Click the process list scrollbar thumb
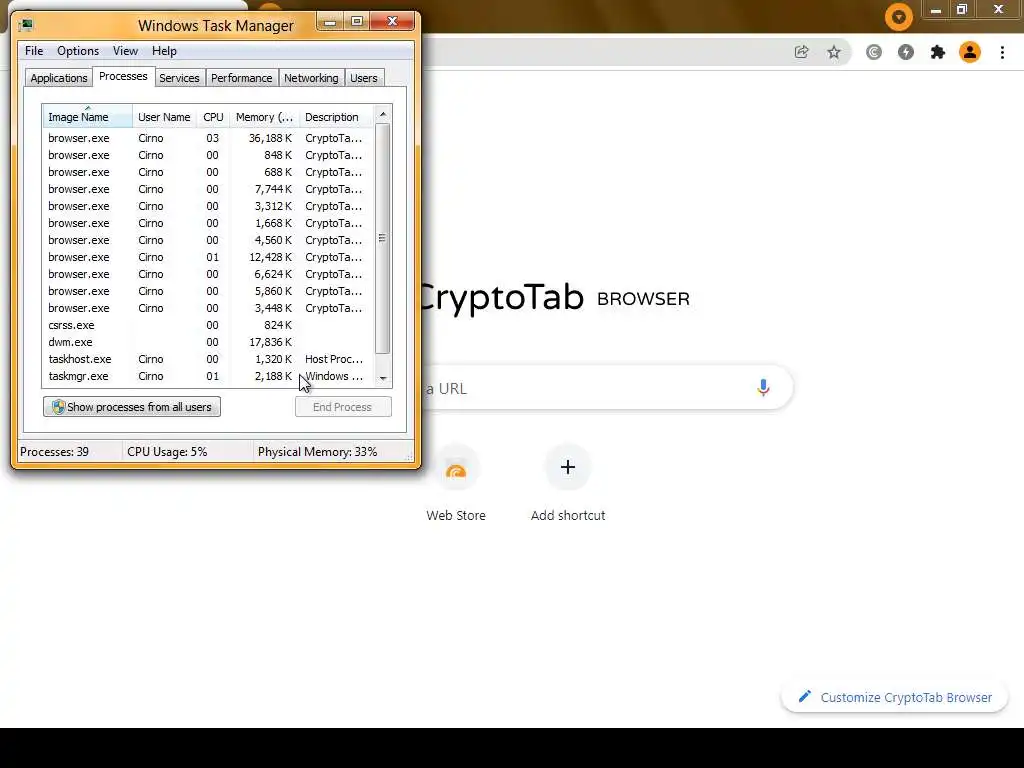The height and width of the screenshot is (768, 1024). tap(383, 238)
